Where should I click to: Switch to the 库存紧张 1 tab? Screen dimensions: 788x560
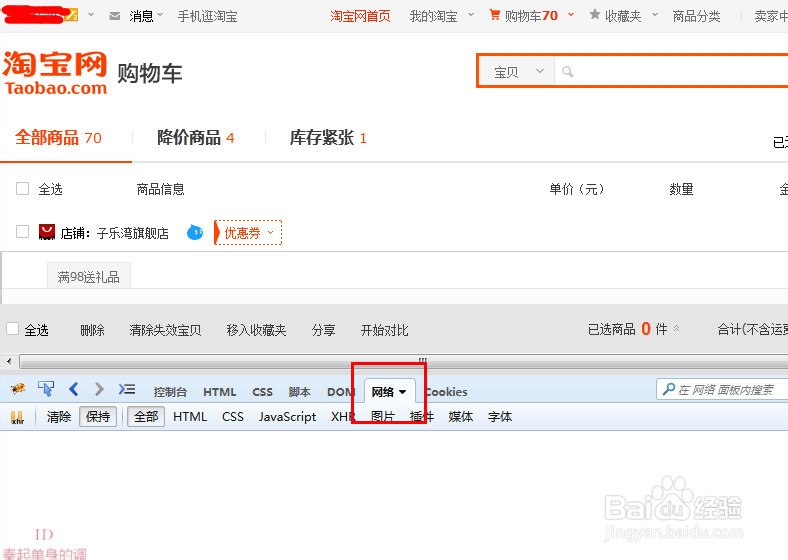(328, 137)
